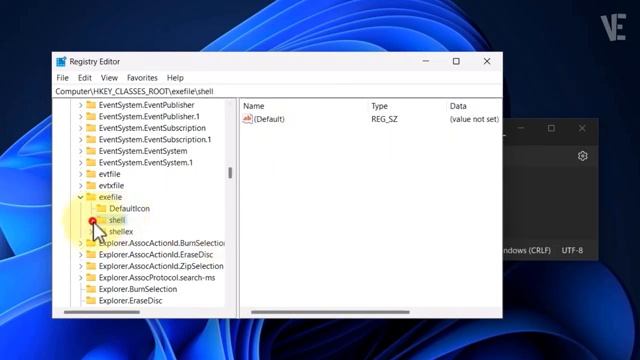Click UTF-8 encoding in Notepad status bar
This screenshot has height=360, width=640.
(572, 250)
